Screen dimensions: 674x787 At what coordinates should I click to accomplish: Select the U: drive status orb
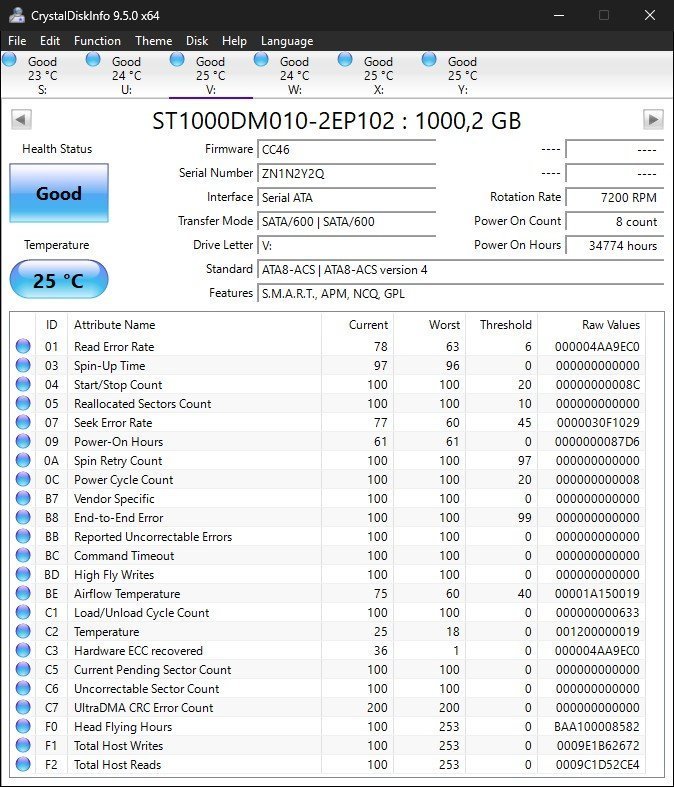pos(94,60)
